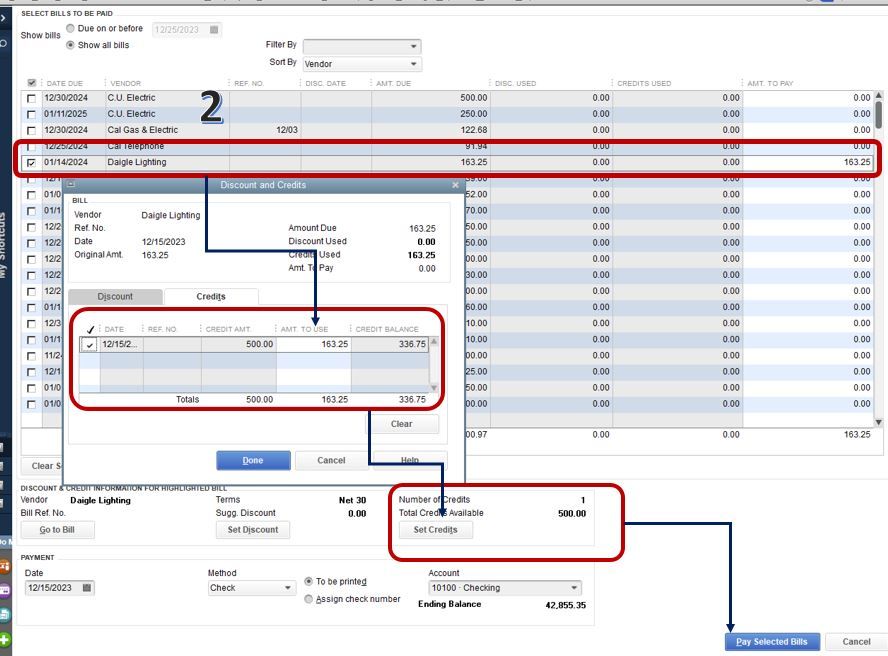888x656 pixels.
Task: Click Daigle Lighting Amt. To Pay cell 163.25
Action: [808, 163]
